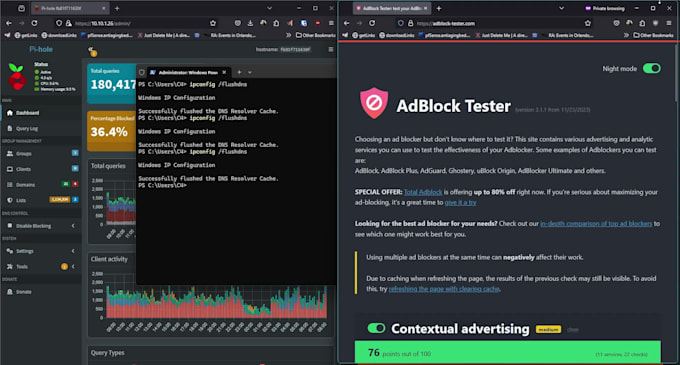Viewport: 680px width, 365px height.
Task: Close the Administrator PowerShell tab
Action: coord(224,72)
